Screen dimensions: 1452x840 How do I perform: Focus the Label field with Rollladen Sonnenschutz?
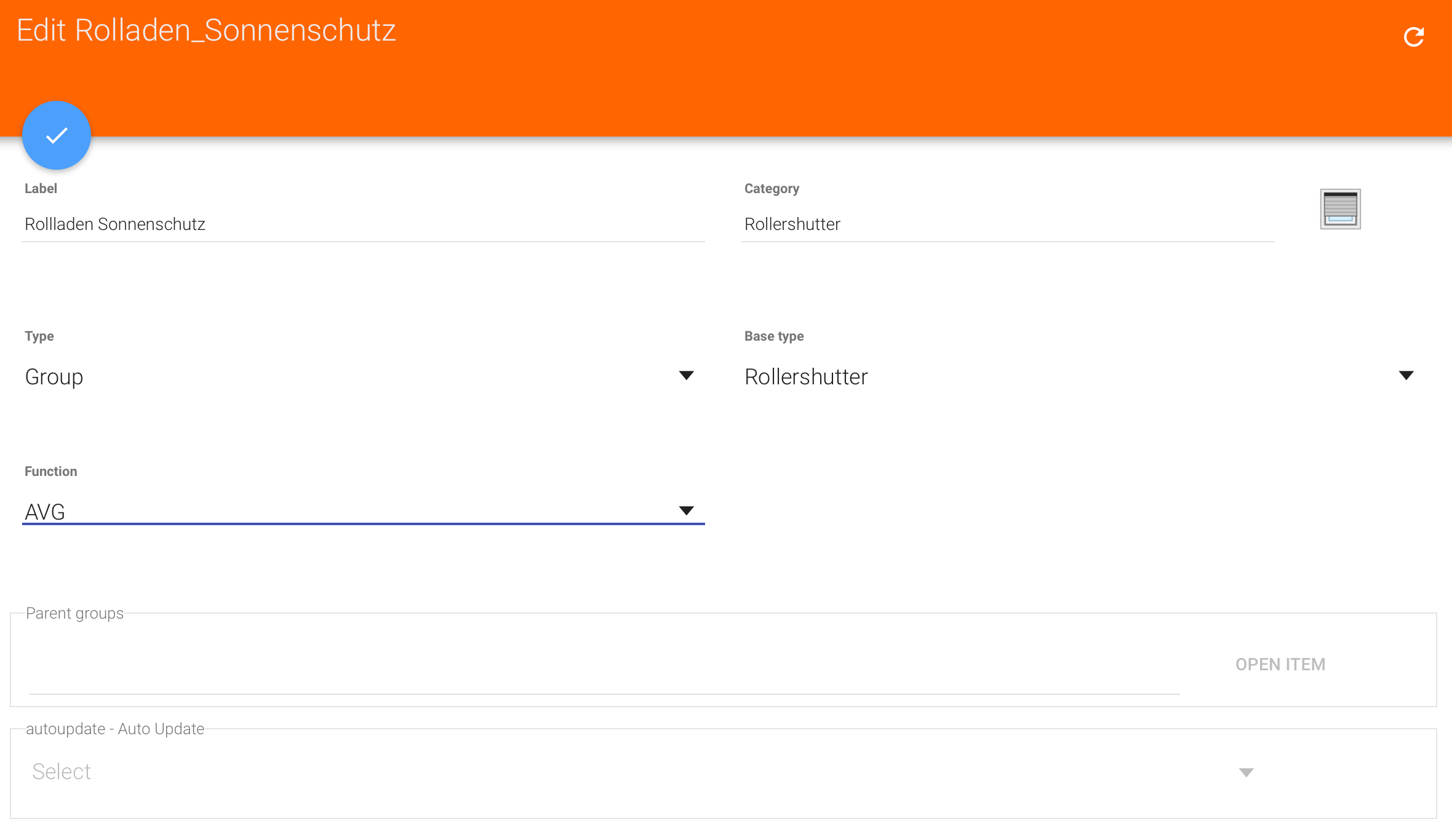(363, 224)
